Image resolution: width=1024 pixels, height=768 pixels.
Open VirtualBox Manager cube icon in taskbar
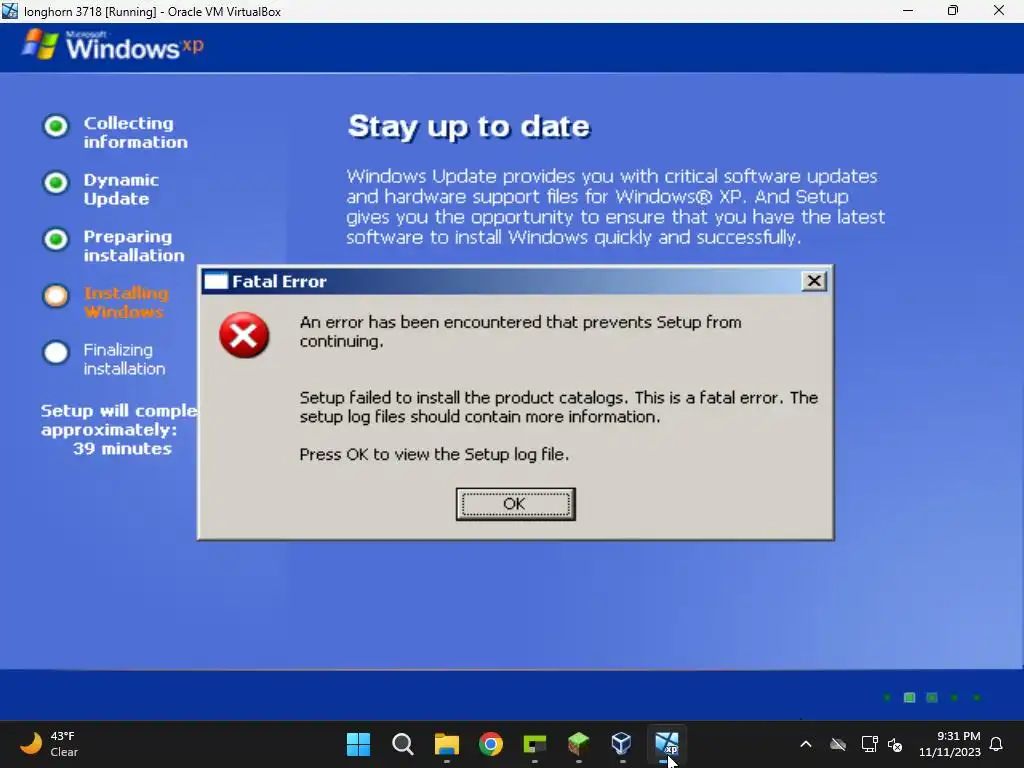click(x=622, y=744)
